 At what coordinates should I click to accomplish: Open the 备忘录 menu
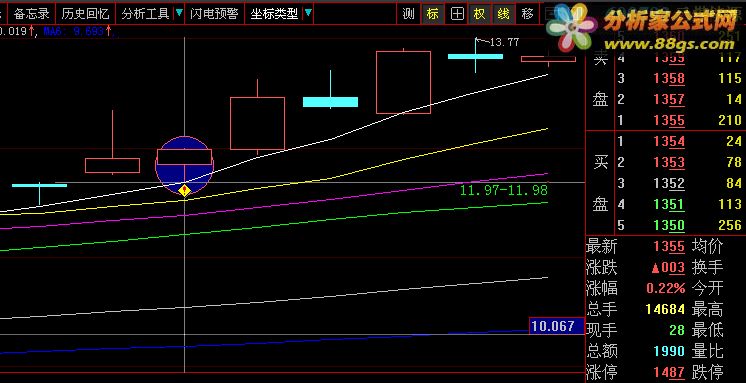[31, 14]
